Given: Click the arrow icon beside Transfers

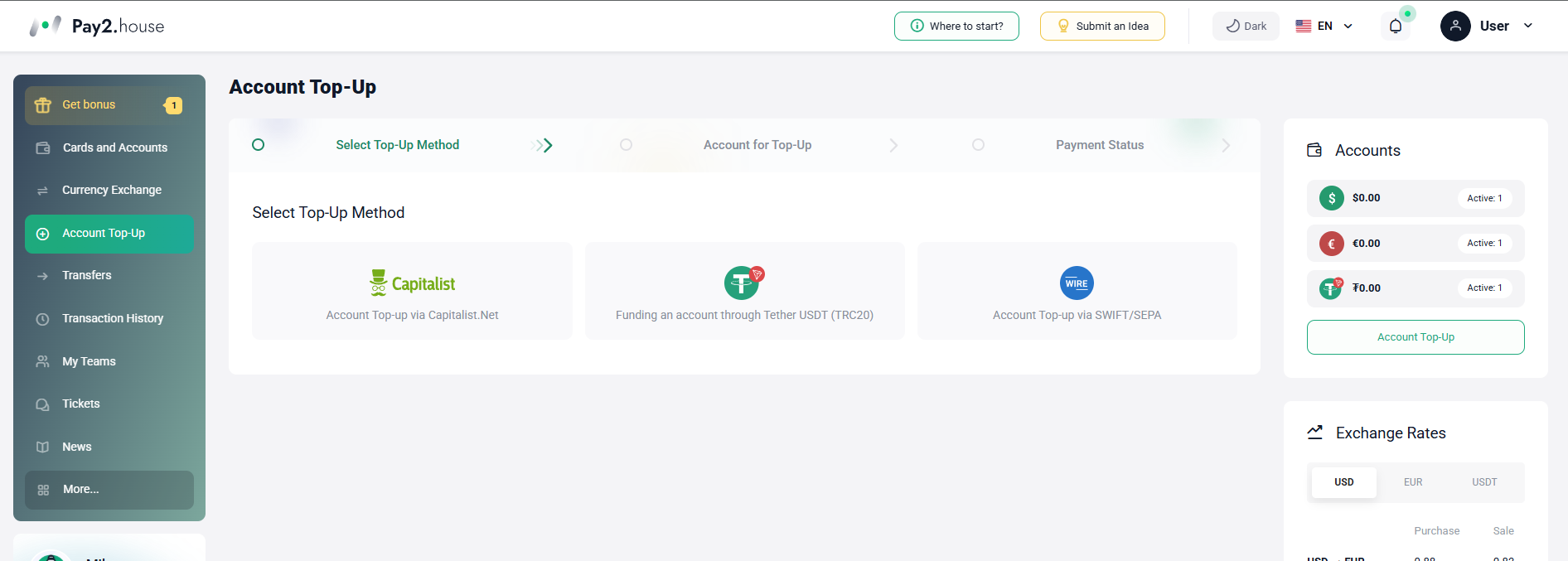Looking at the screenshot, I should (x=43, y=276).
